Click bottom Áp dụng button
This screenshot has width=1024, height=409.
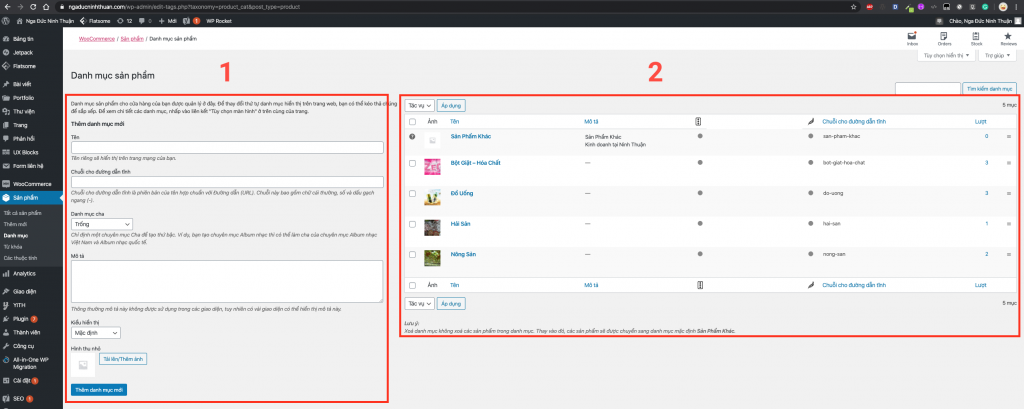[451, 303]
